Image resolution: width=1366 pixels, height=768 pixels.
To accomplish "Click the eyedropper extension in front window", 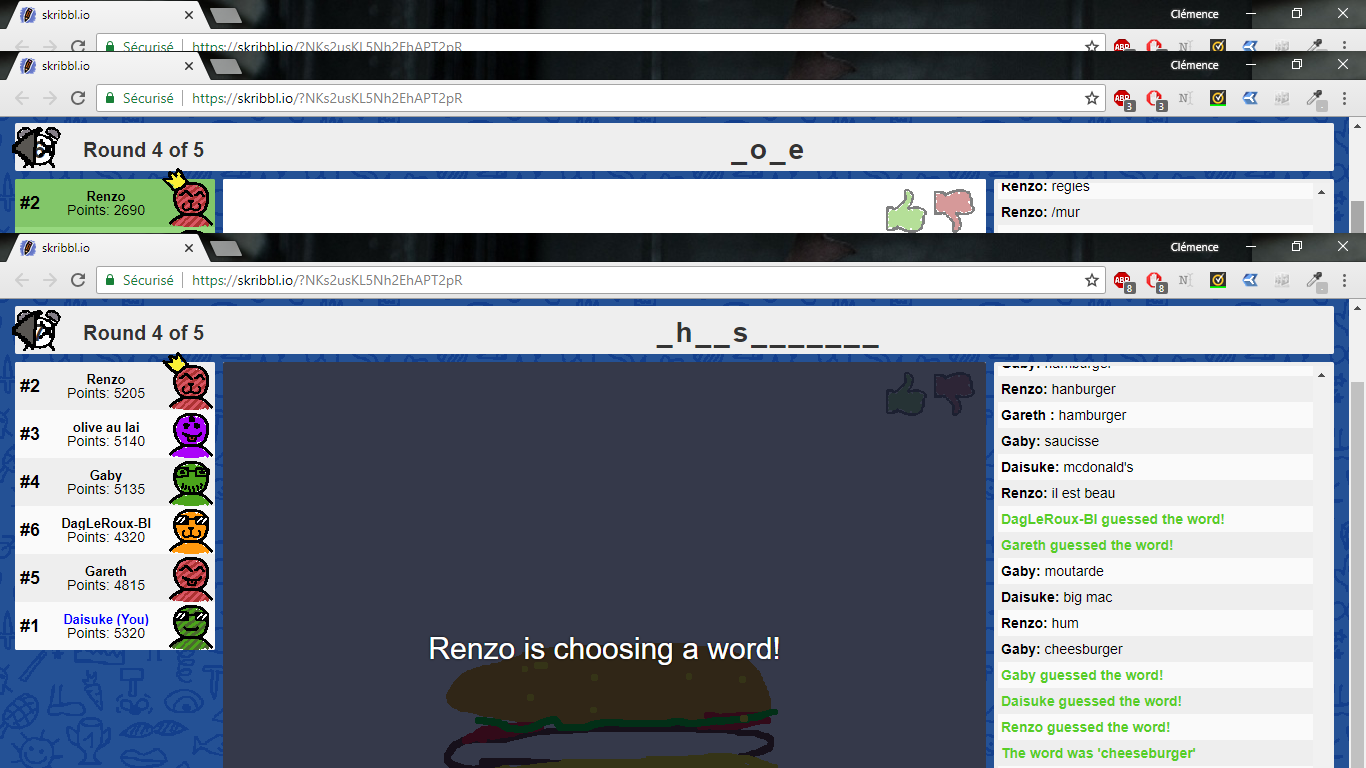I will point(1316,281).
